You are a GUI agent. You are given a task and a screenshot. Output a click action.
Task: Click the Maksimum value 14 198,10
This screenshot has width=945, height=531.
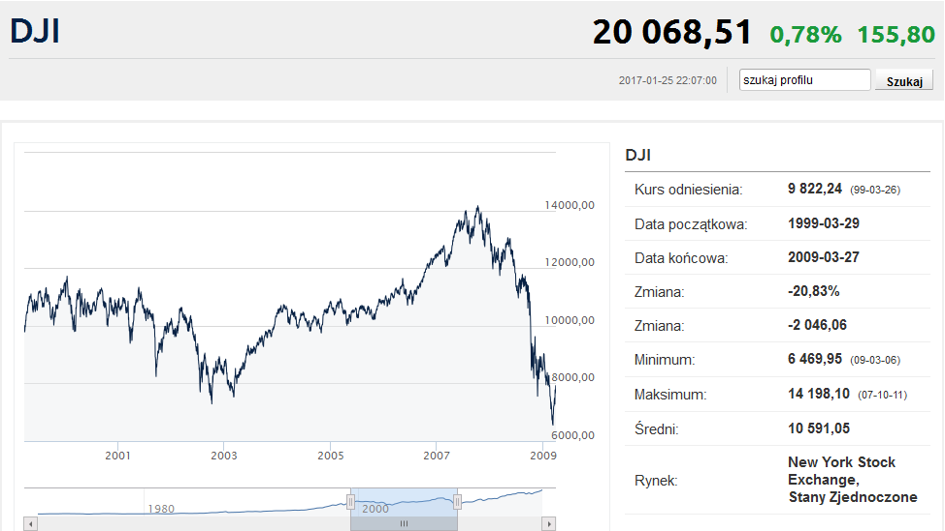point(818,394)
